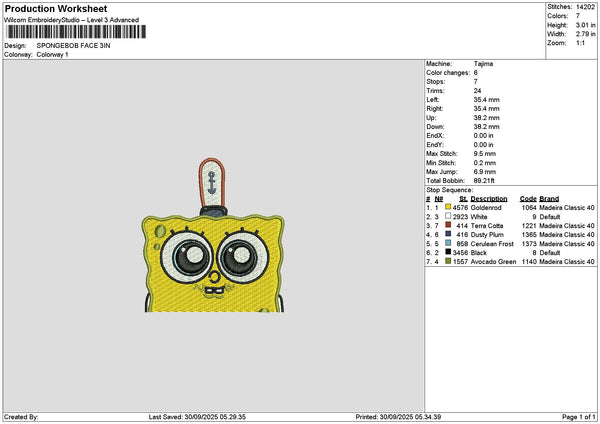Viewport: 600px width, 424px height.
Task: Select thread code 1064
Action: coord(529,208)
